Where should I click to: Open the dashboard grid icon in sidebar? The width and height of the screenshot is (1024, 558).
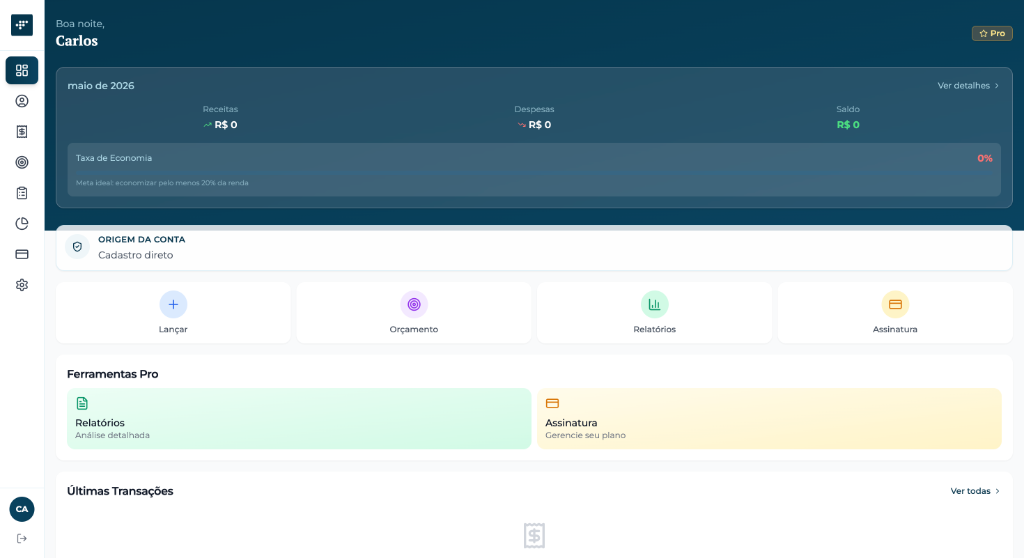tap(22, 71)
